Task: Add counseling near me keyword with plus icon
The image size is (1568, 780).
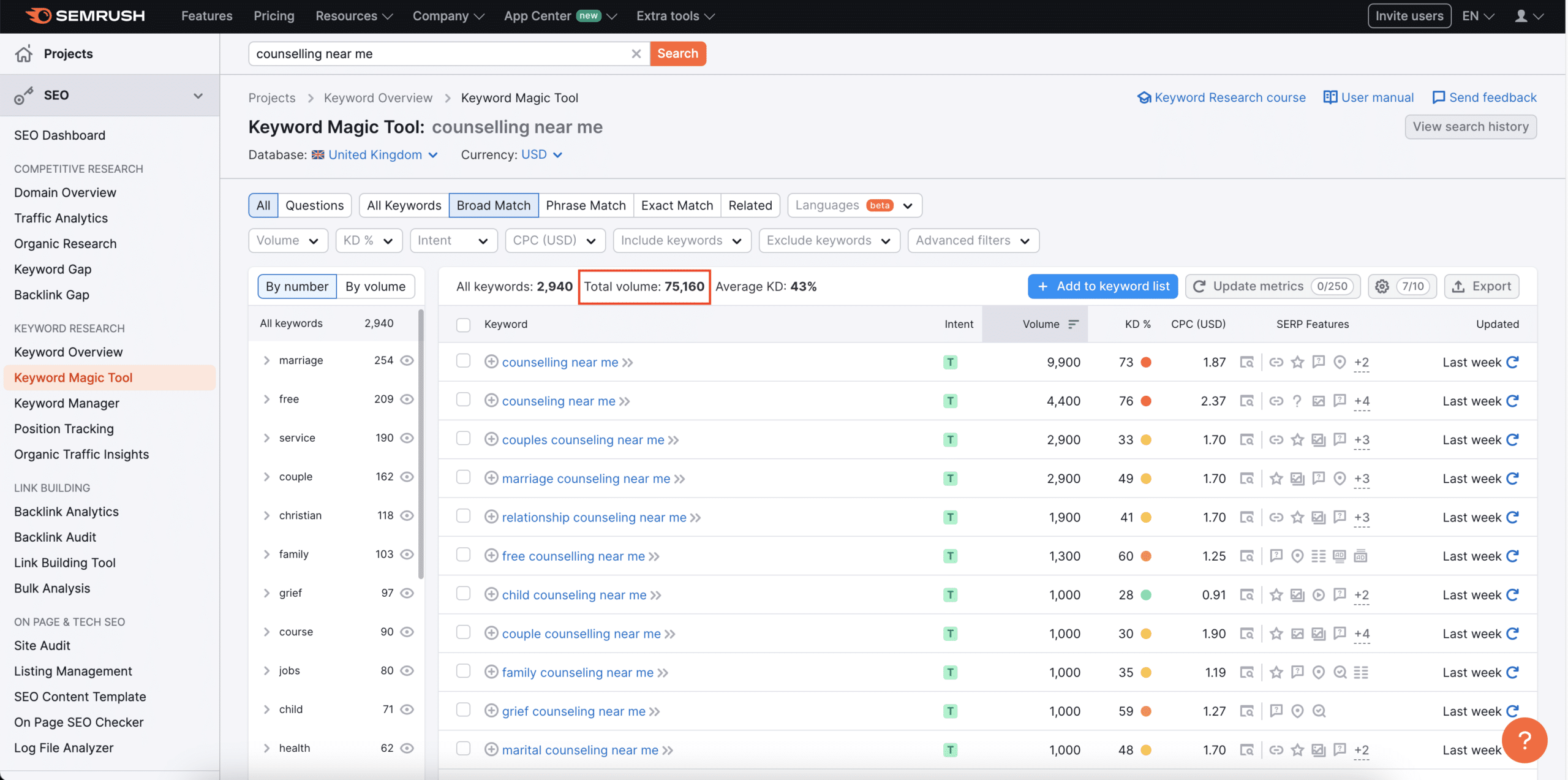Action: click(x=491, y=401)
